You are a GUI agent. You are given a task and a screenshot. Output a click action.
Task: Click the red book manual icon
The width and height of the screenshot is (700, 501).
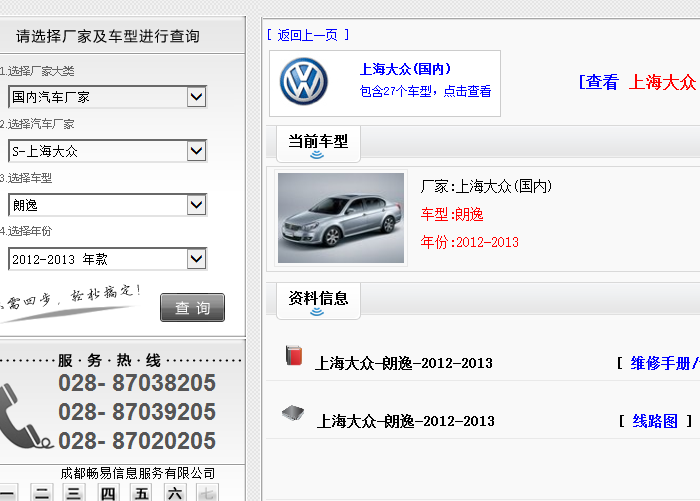pos(294,355)
